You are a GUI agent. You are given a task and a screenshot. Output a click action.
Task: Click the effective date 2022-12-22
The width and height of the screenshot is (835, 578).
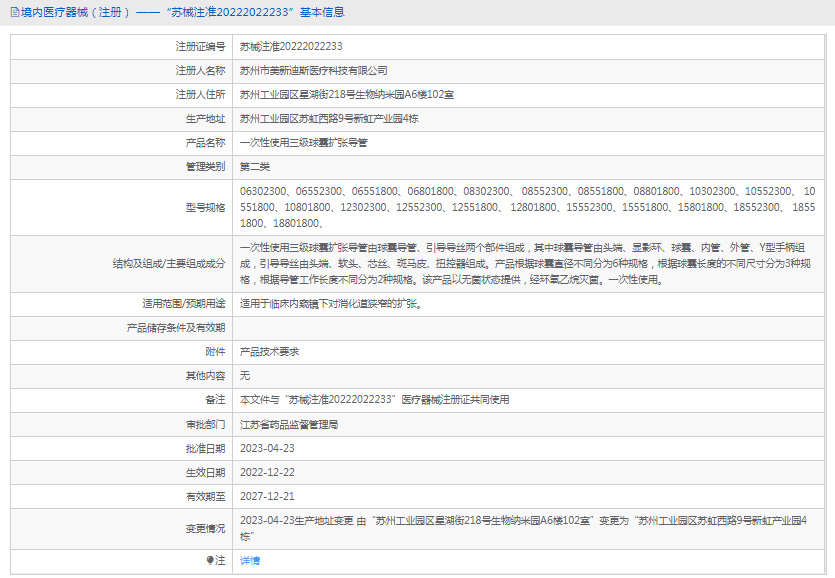coord(267,472)
